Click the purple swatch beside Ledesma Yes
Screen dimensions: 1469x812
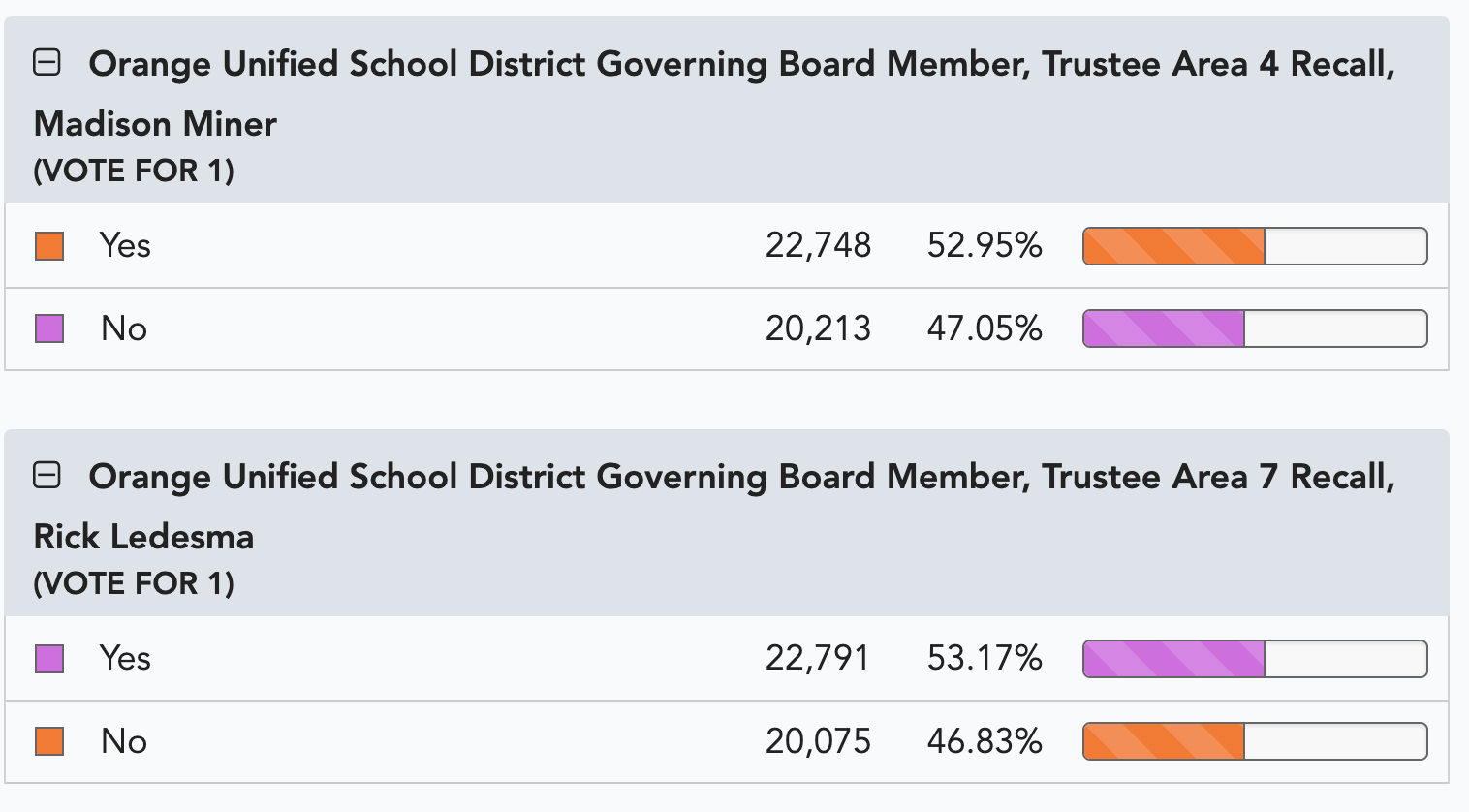49,659
